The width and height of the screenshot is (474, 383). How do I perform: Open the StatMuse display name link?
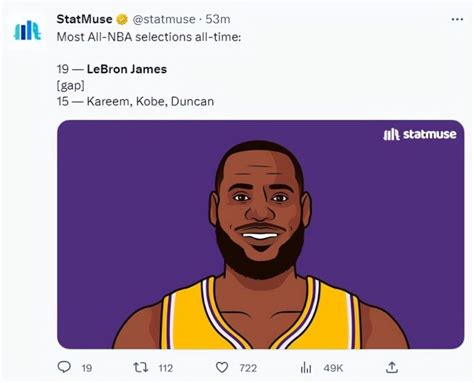coord(84,19)
